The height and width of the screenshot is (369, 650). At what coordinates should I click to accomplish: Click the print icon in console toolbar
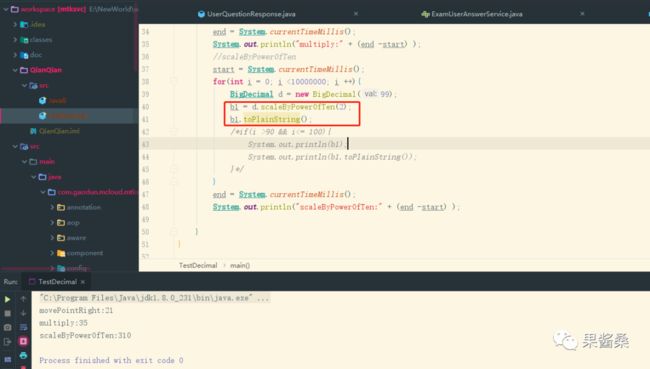click(23, 355)
